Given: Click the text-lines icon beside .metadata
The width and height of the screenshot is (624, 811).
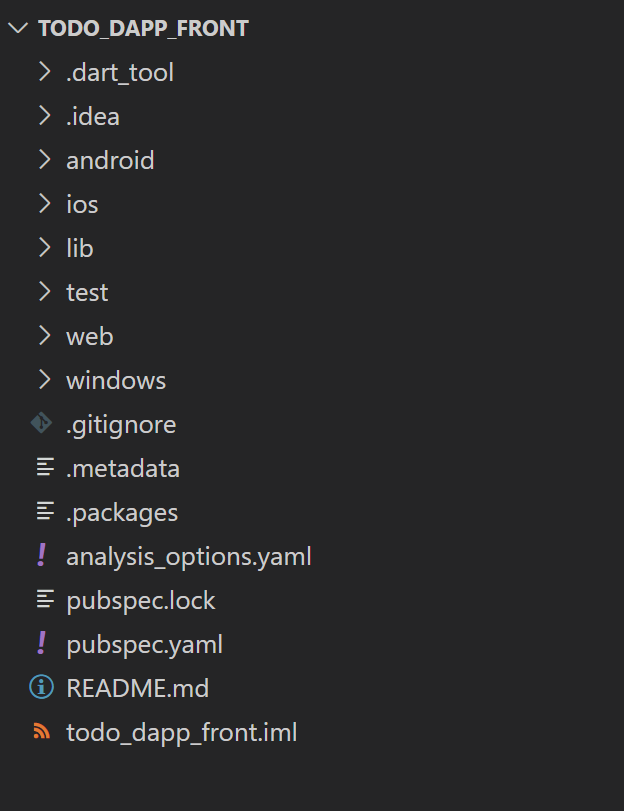Looking at the screenshot, I should coord(45,467).
